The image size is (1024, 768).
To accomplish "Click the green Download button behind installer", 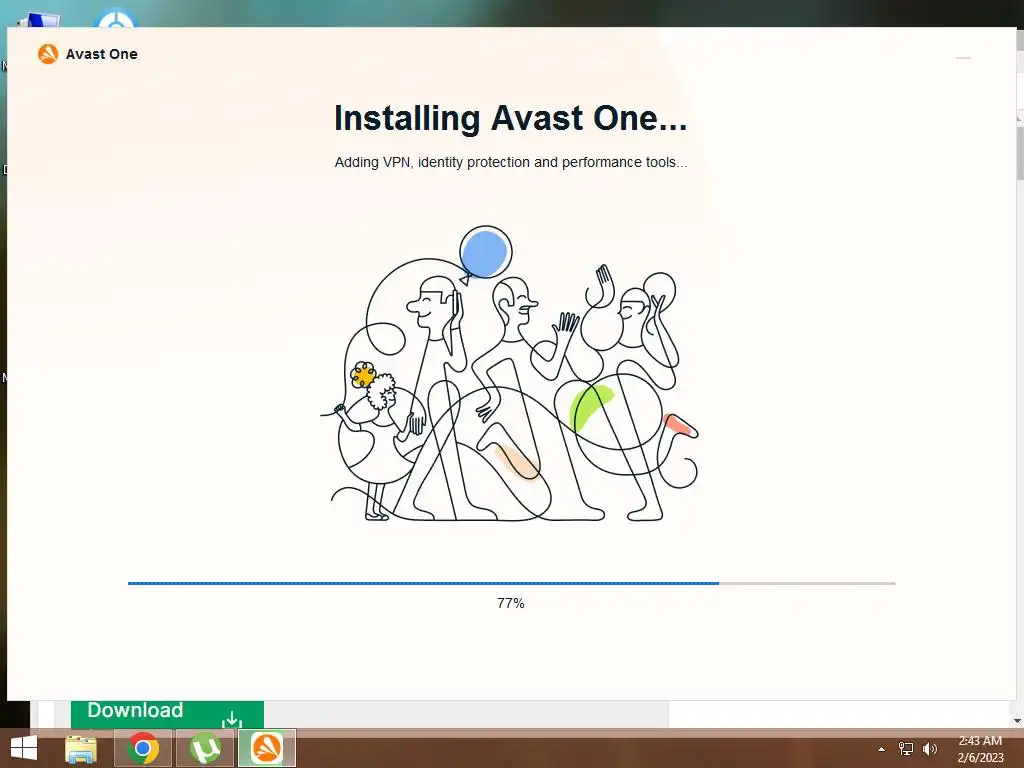I will [x=167, y=714].
